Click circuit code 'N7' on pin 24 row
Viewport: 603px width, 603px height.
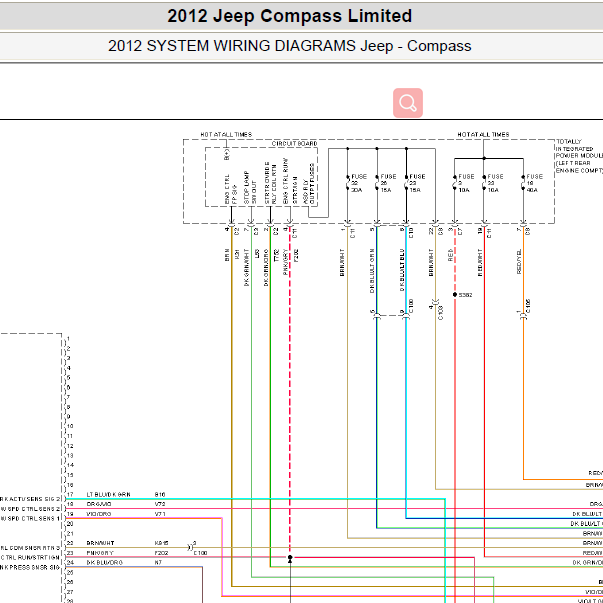158,563
